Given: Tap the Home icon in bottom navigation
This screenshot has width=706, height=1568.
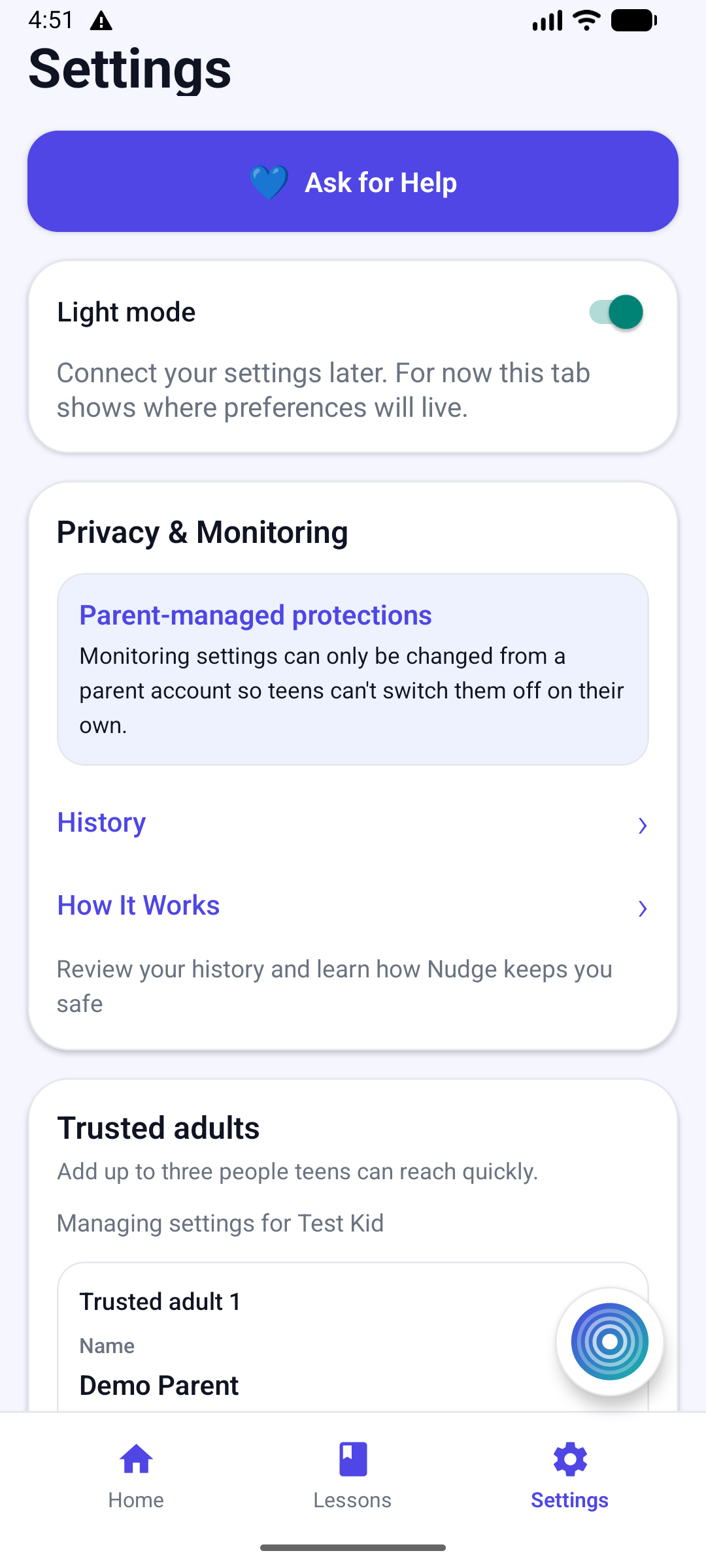Looking at the screenshot, I should (136, 1459).
